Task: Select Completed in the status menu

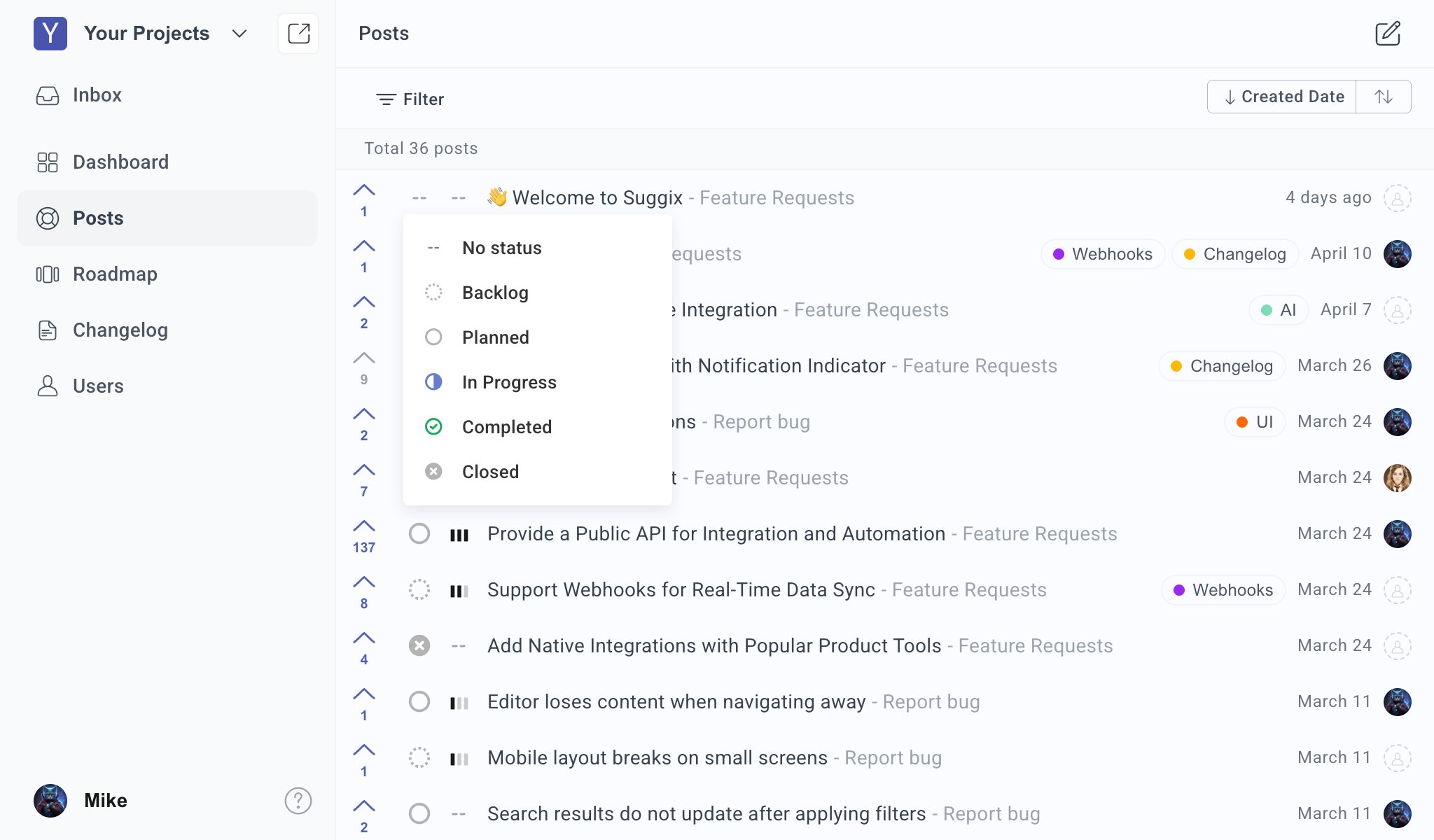Action: [x=538, y=427]
